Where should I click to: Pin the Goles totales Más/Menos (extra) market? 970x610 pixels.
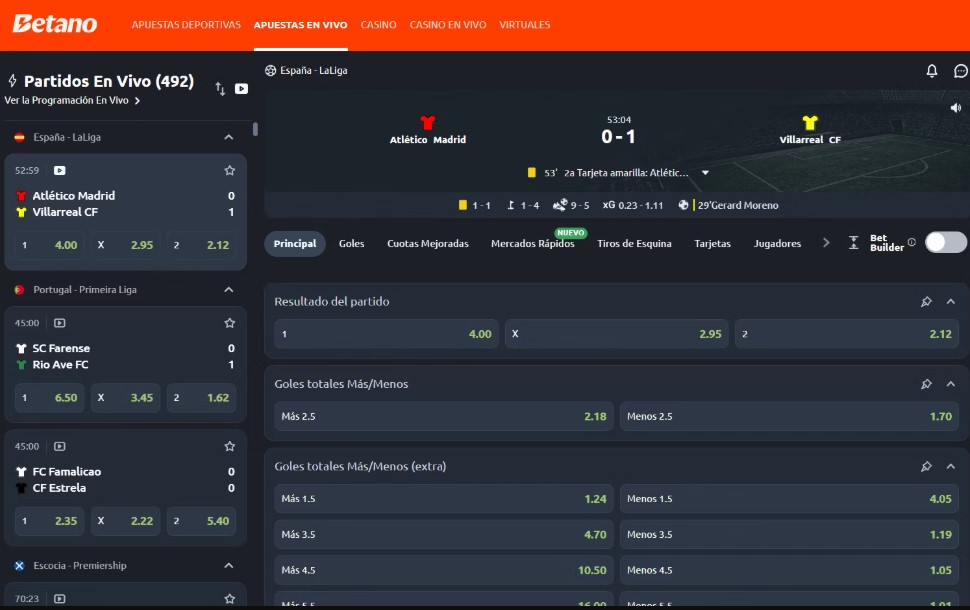[926, 466]
